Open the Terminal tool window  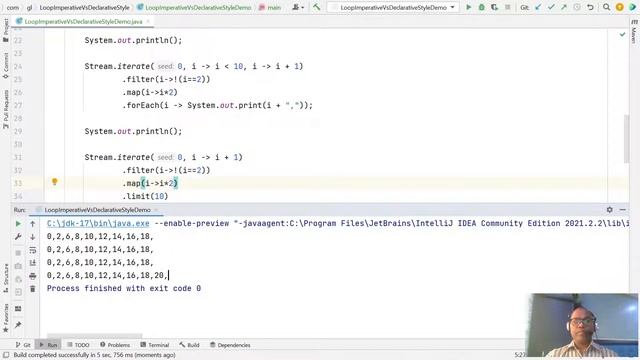[155, 345]
